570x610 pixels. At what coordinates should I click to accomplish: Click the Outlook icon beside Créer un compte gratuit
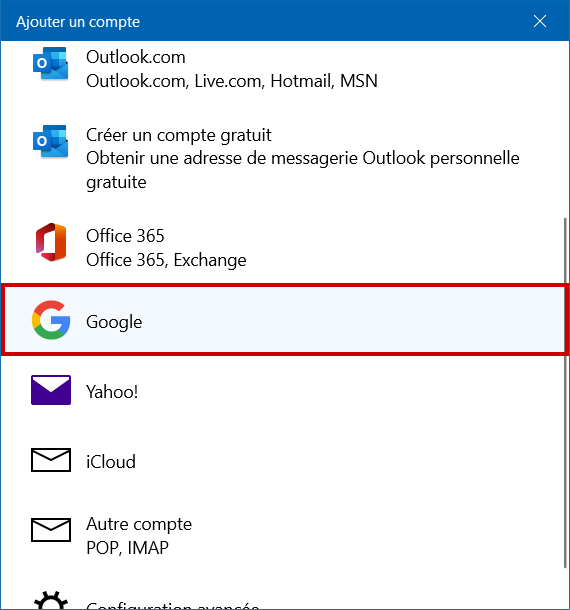point(51,141)
